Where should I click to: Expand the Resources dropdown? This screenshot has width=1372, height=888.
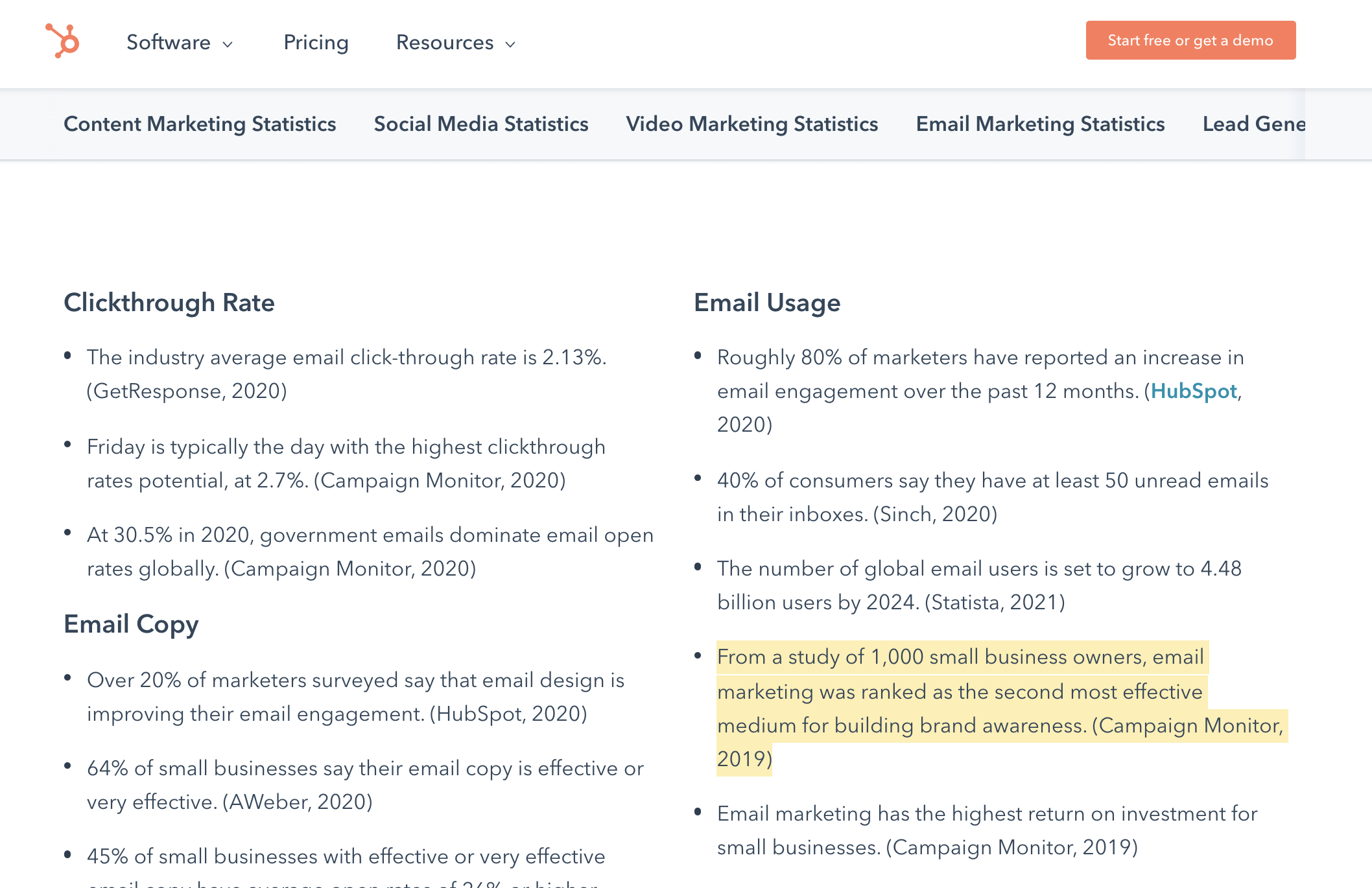pos(445,43)
